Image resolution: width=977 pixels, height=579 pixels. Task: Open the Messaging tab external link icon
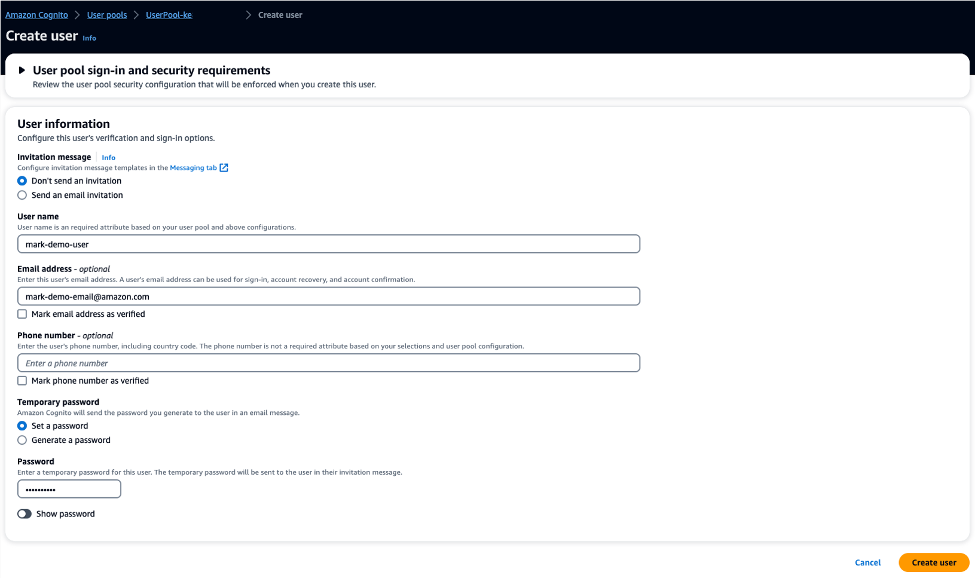coord(222,168)
